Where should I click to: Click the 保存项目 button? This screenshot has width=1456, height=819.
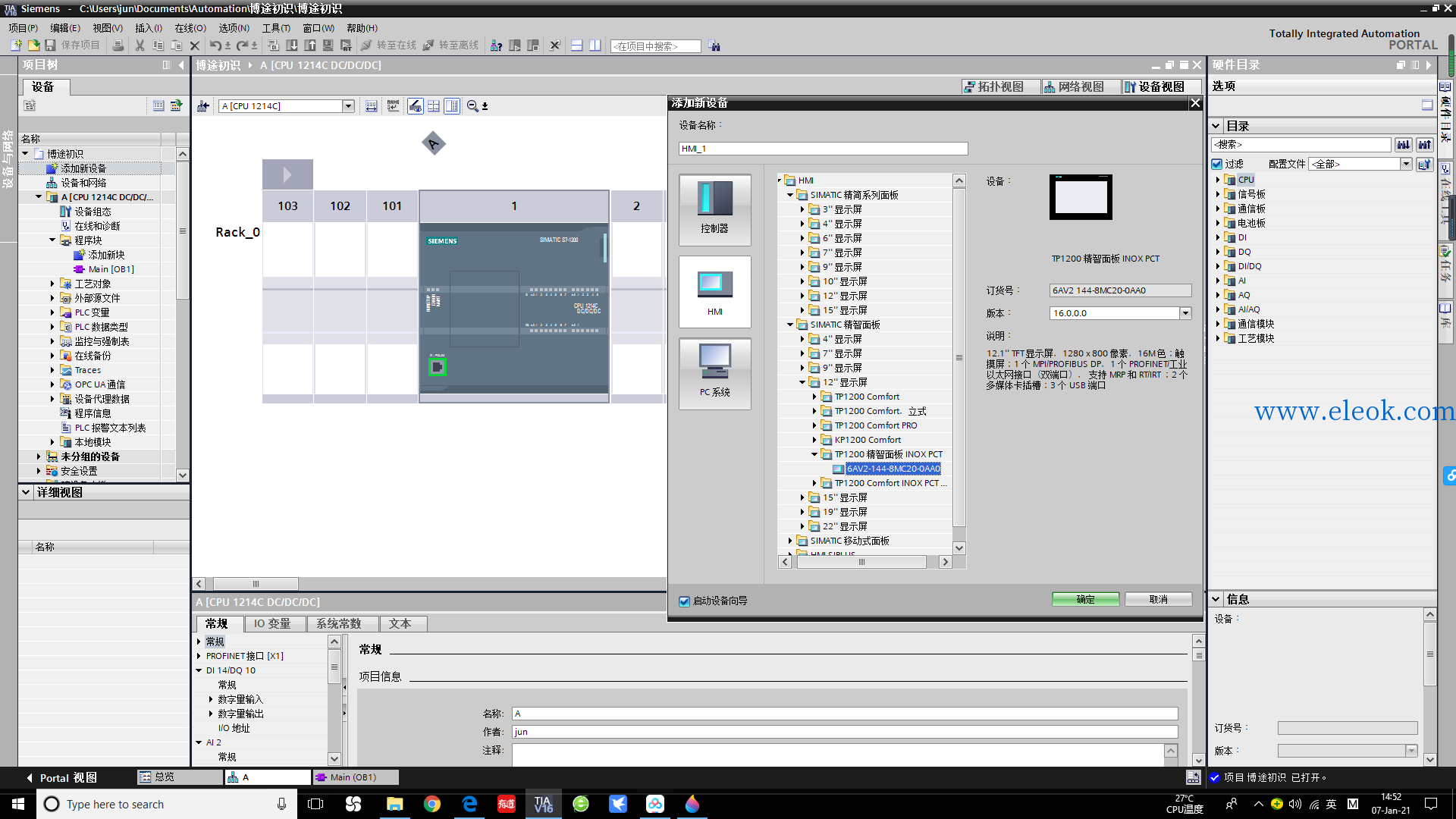click(71, 45)
